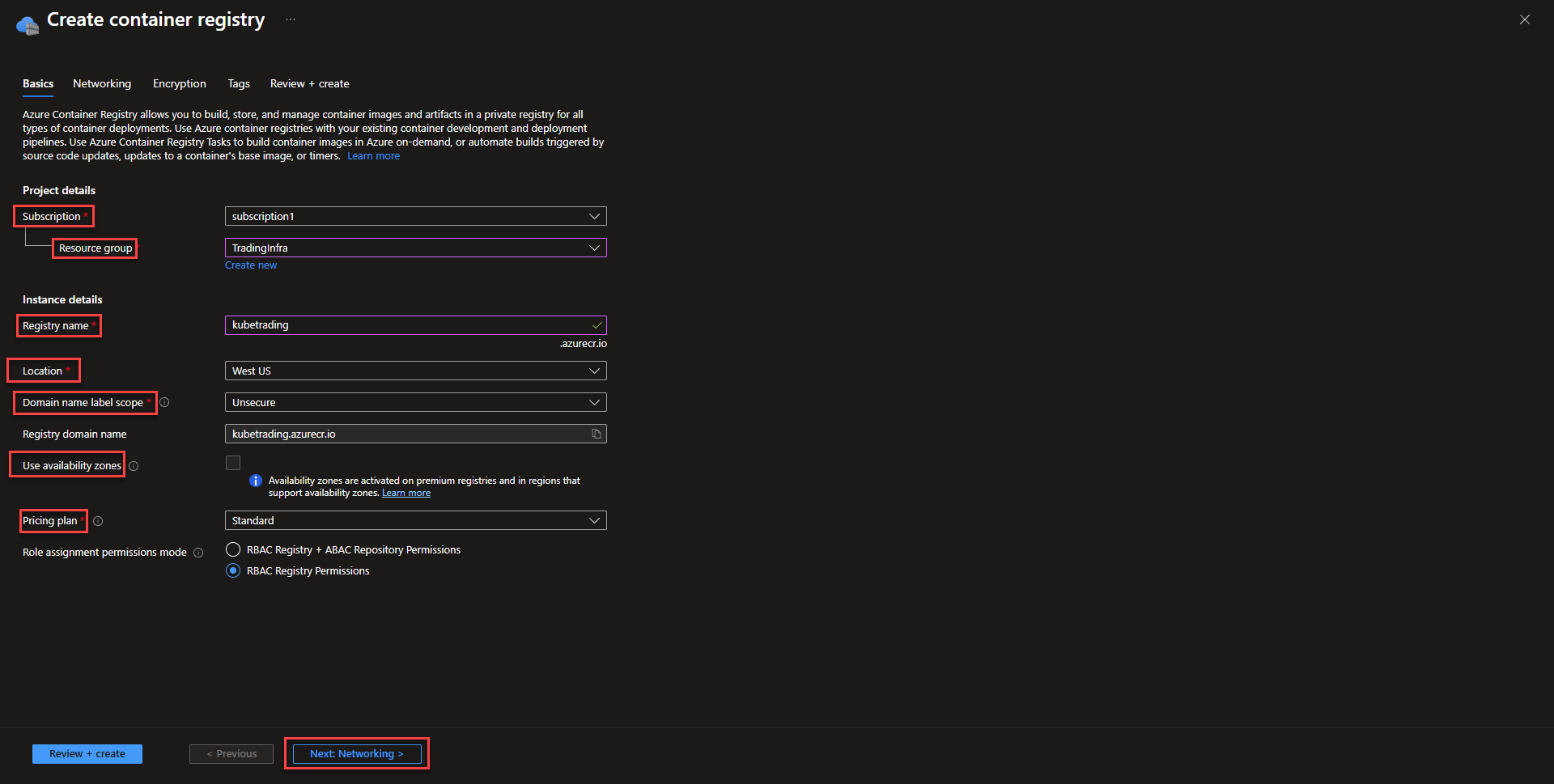
Task: Click Create new resource group link
Action: tap(251, 265)
